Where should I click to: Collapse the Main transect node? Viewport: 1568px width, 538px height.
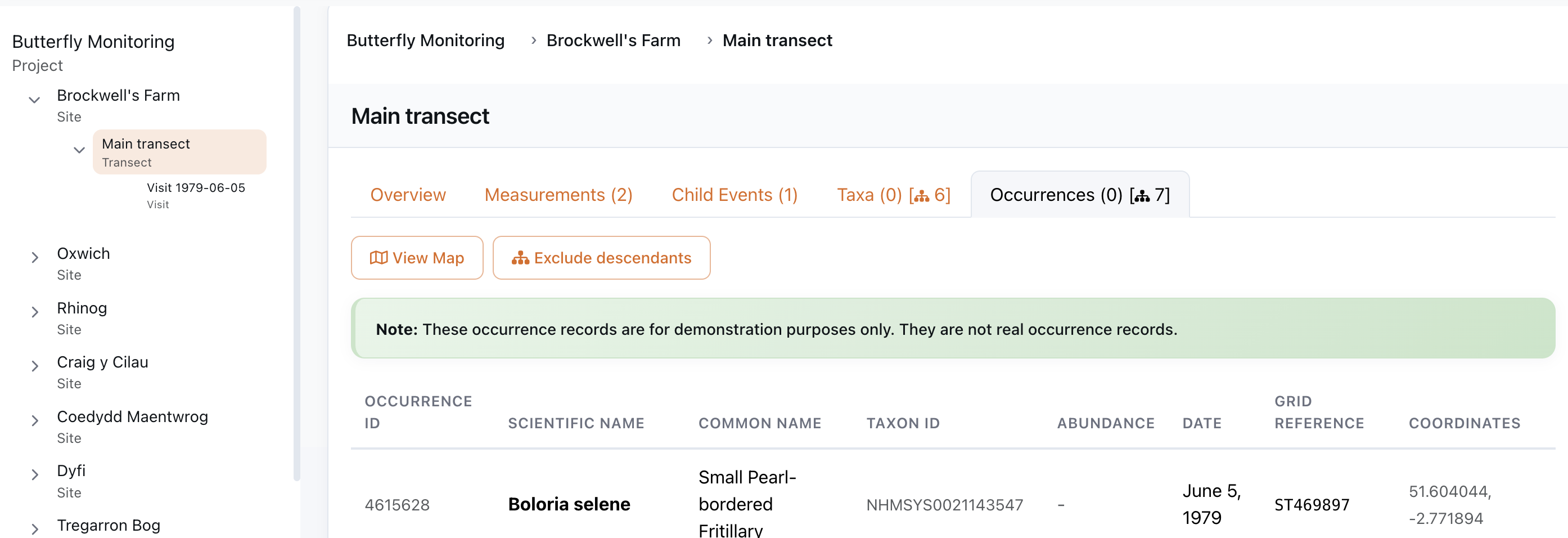click(x=79, y=150)
